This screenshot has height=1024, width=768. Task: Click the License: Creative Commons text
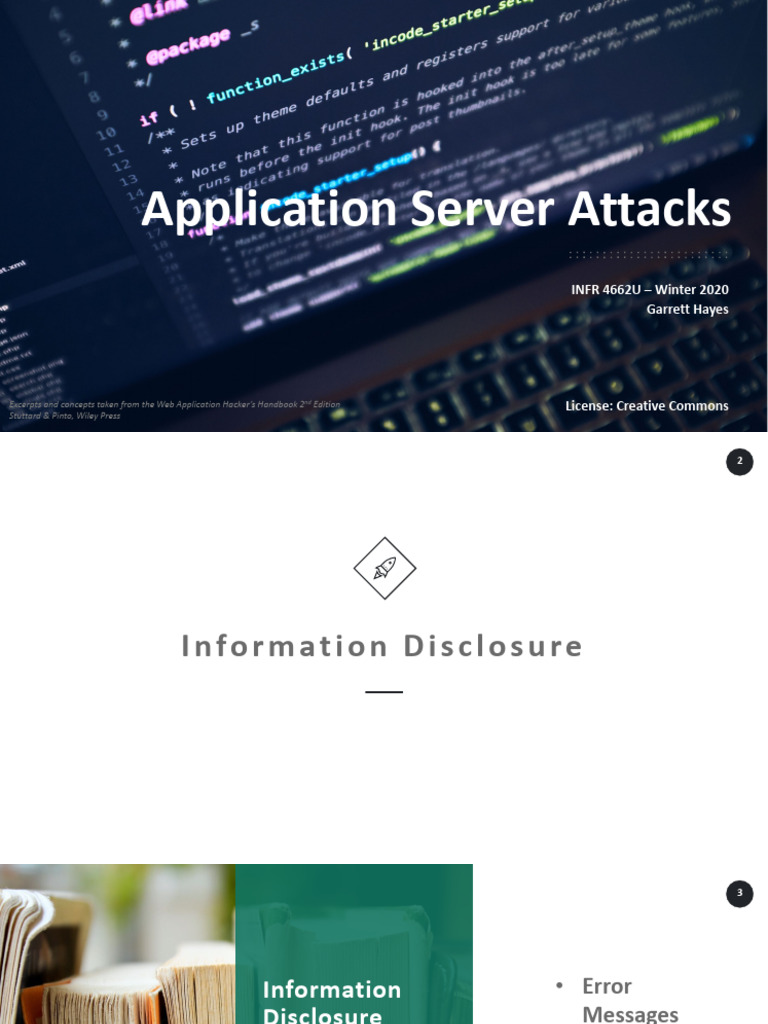647,406
